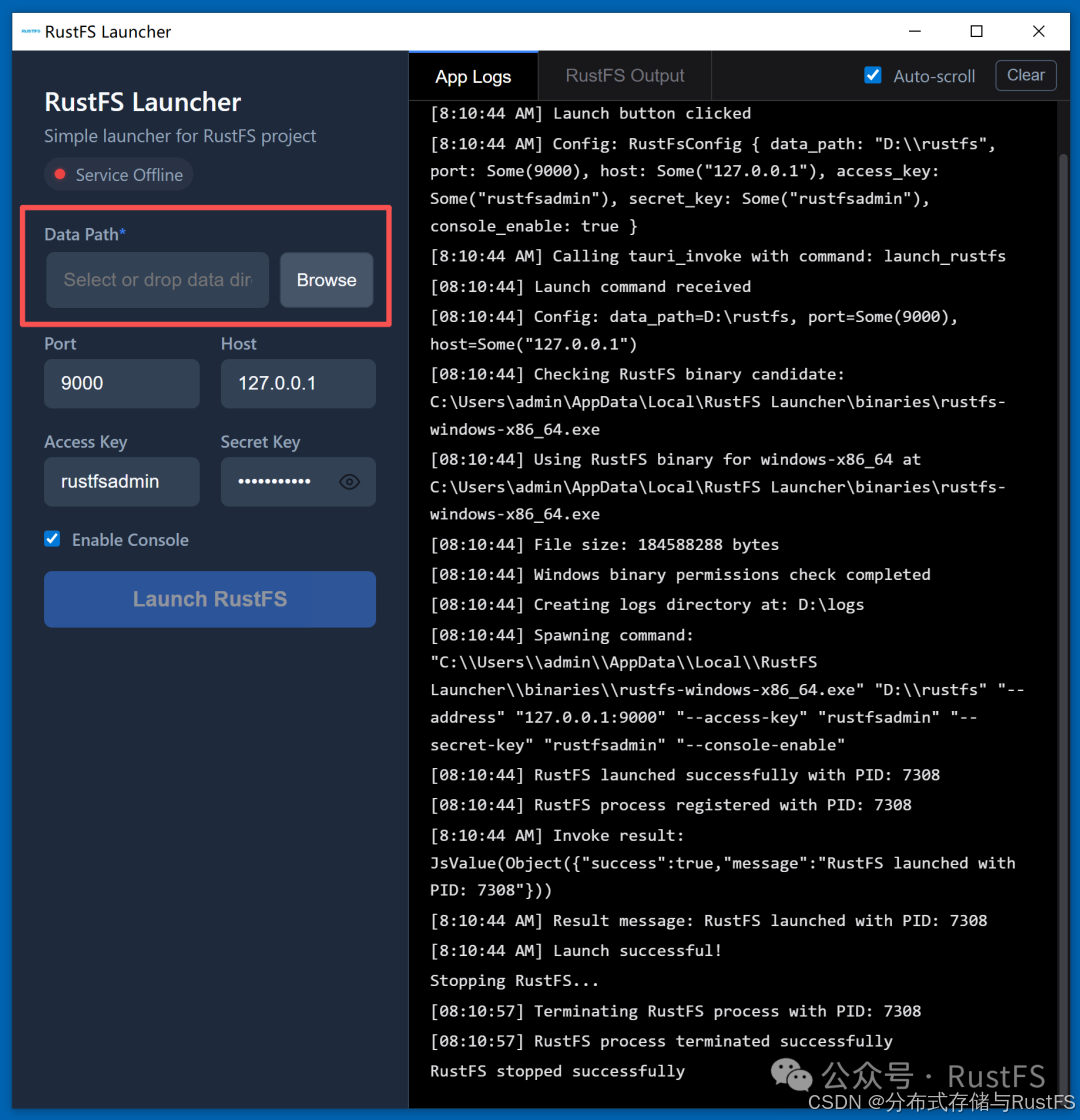
Task: Switch to the App Logs tab
Action: click(x=473, y=76)
